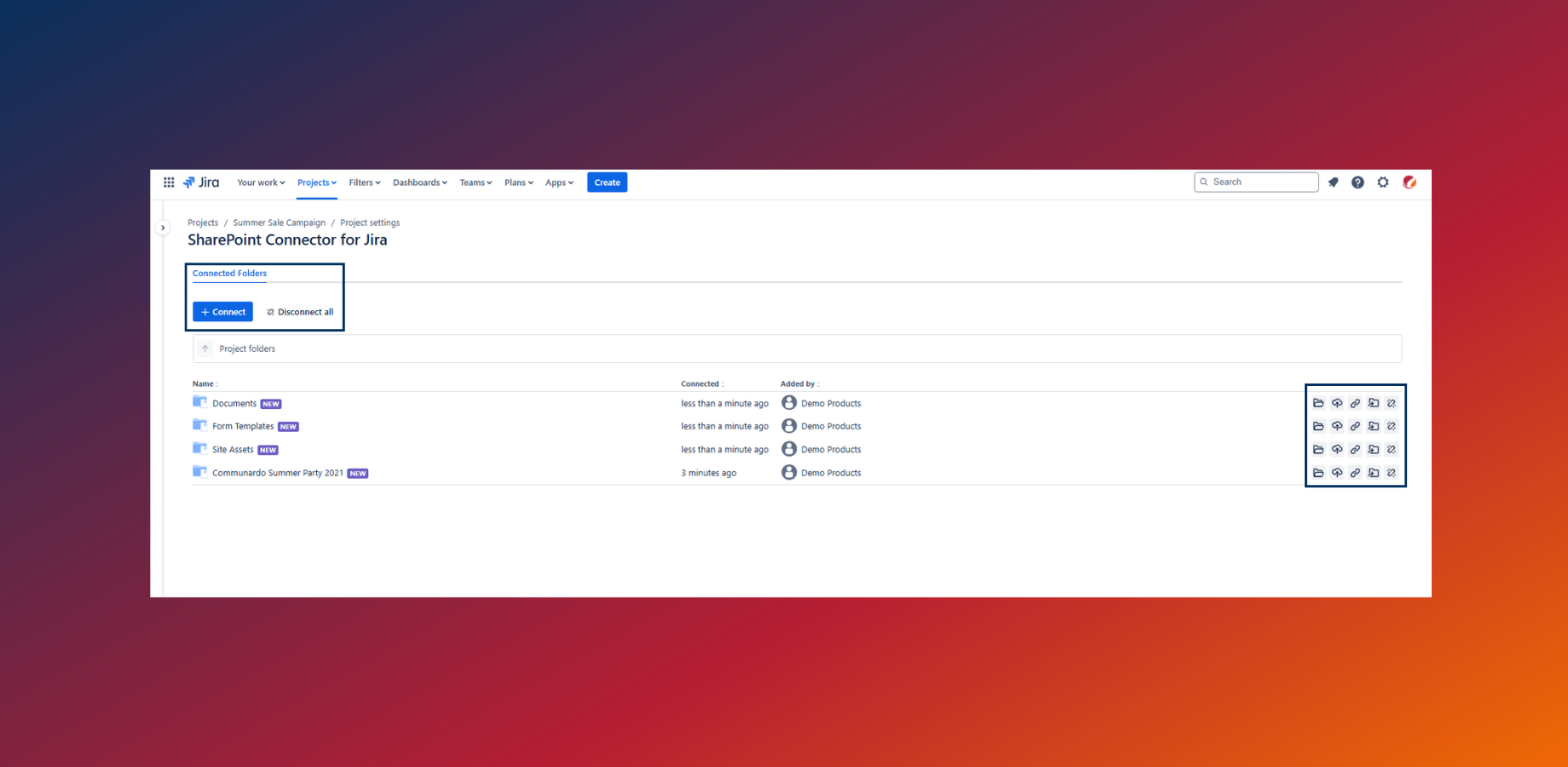Open the notifications icon
This screenshot has height=767, width=1568.
(x=1334, y=182)
